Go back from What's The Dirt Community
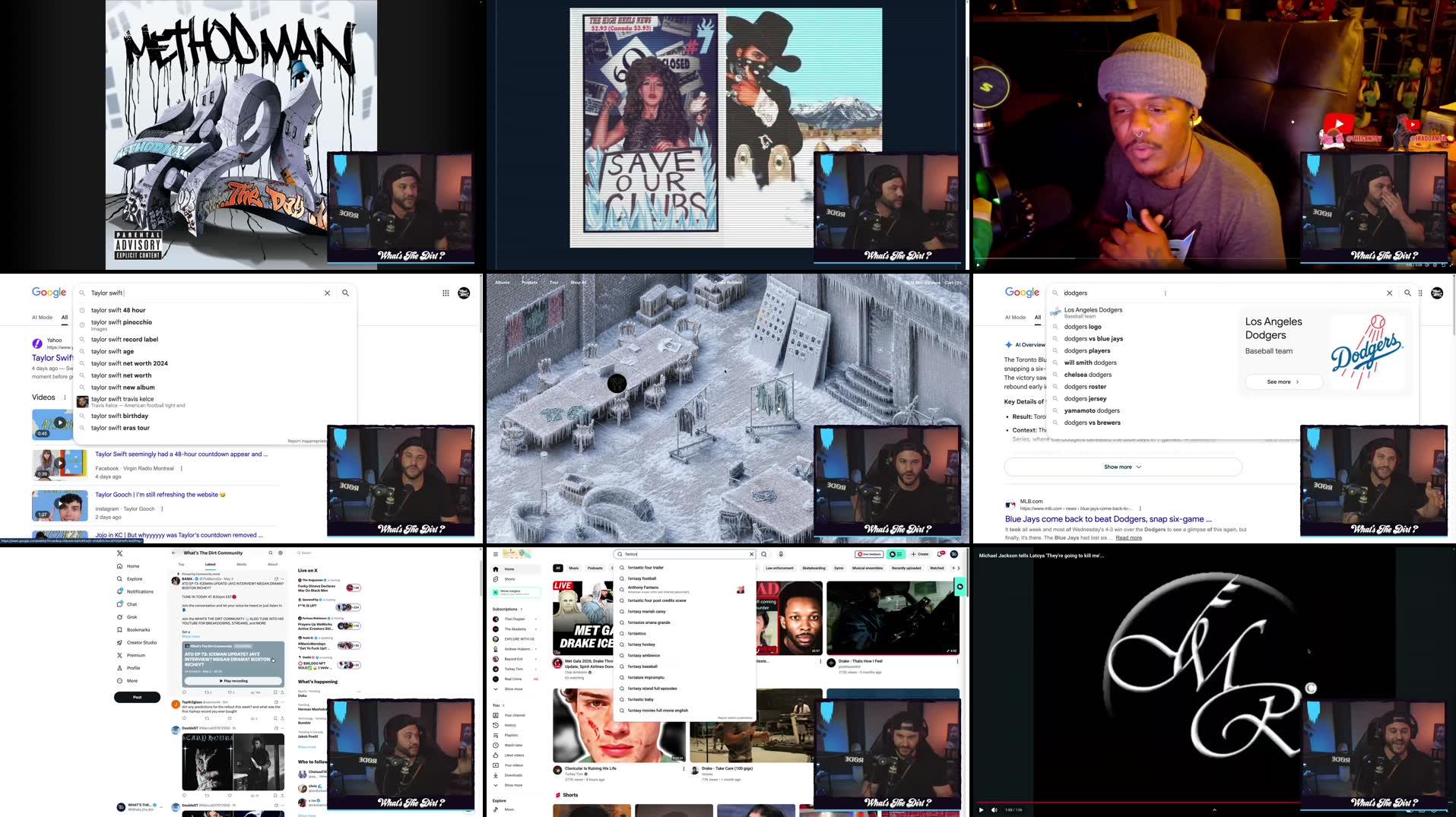The image size is (1456, 817). pos(174,553)
